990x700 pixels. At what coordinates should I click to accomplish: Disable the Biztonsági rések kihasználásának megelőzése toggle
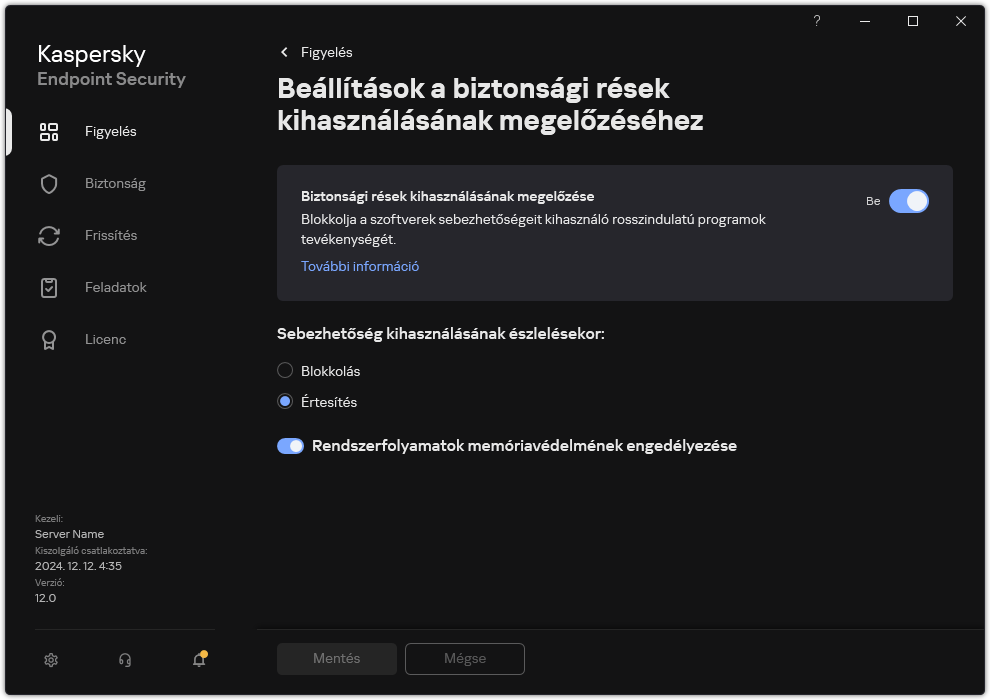(909, 201)
